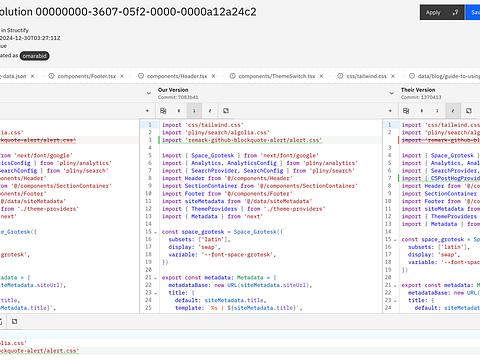Click the plus icon in Our Version toolbar
The height and width of the screenshot is (360, 480).
click(147, 111)
